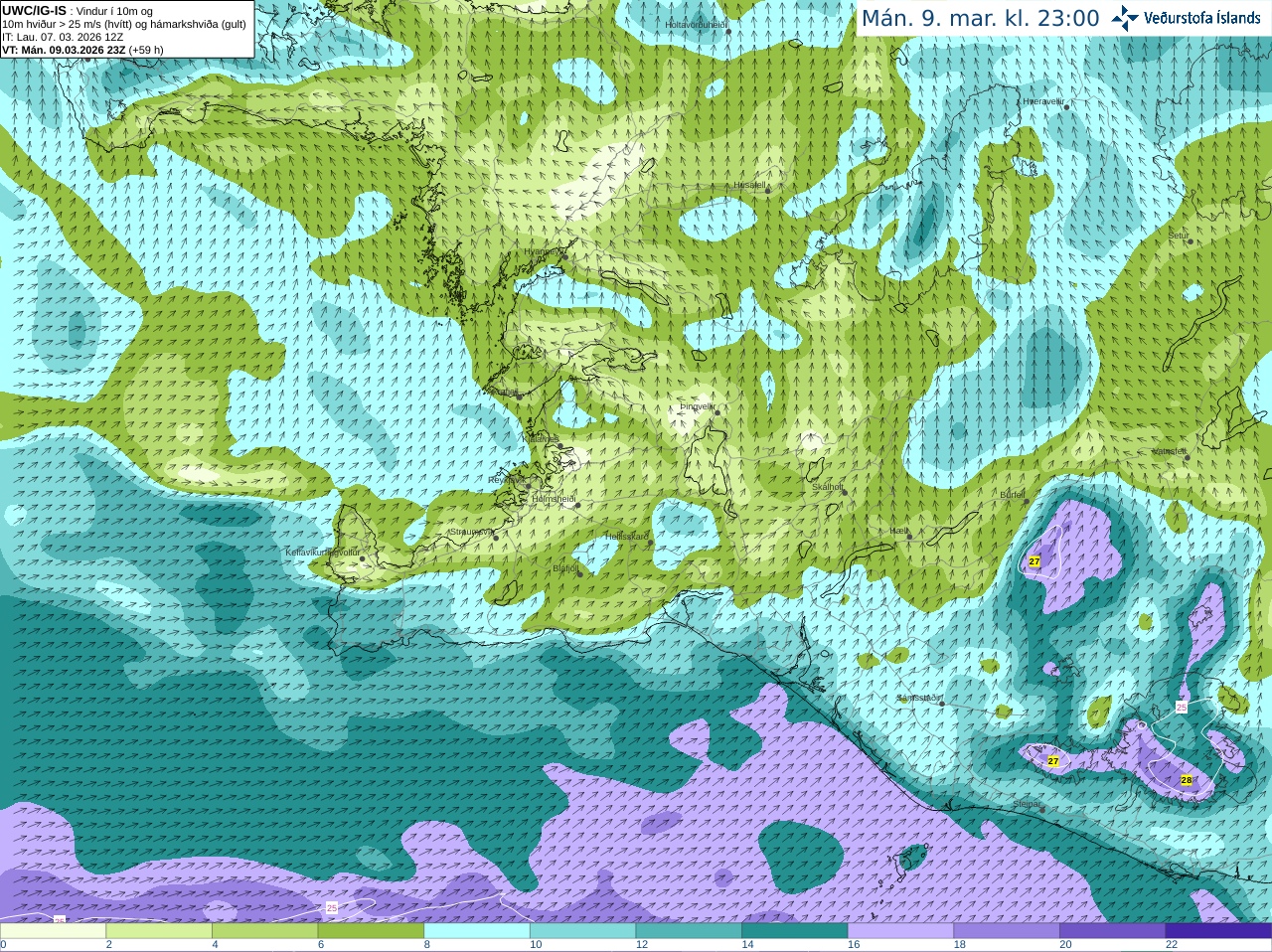The width and height of the screenshot is (1272, 952).
Task: Click the 14–16 m/s dark teal legend swatch
Action: click(x=794, y=931)
